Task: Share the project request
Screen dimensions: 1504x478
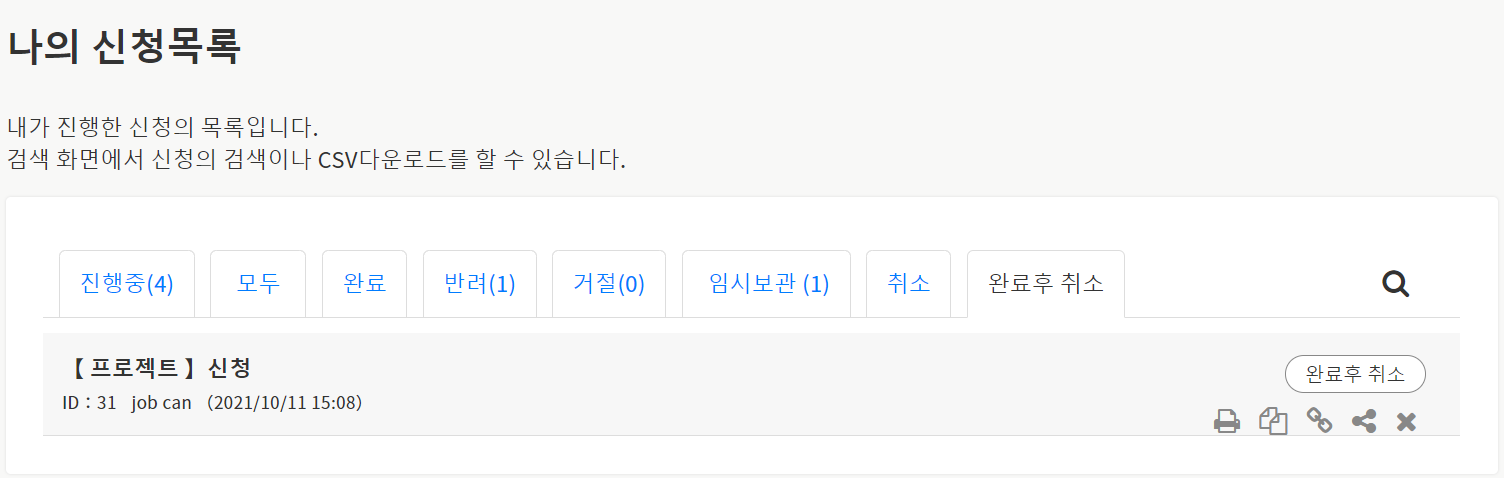Action: (x=1364, y=422)
